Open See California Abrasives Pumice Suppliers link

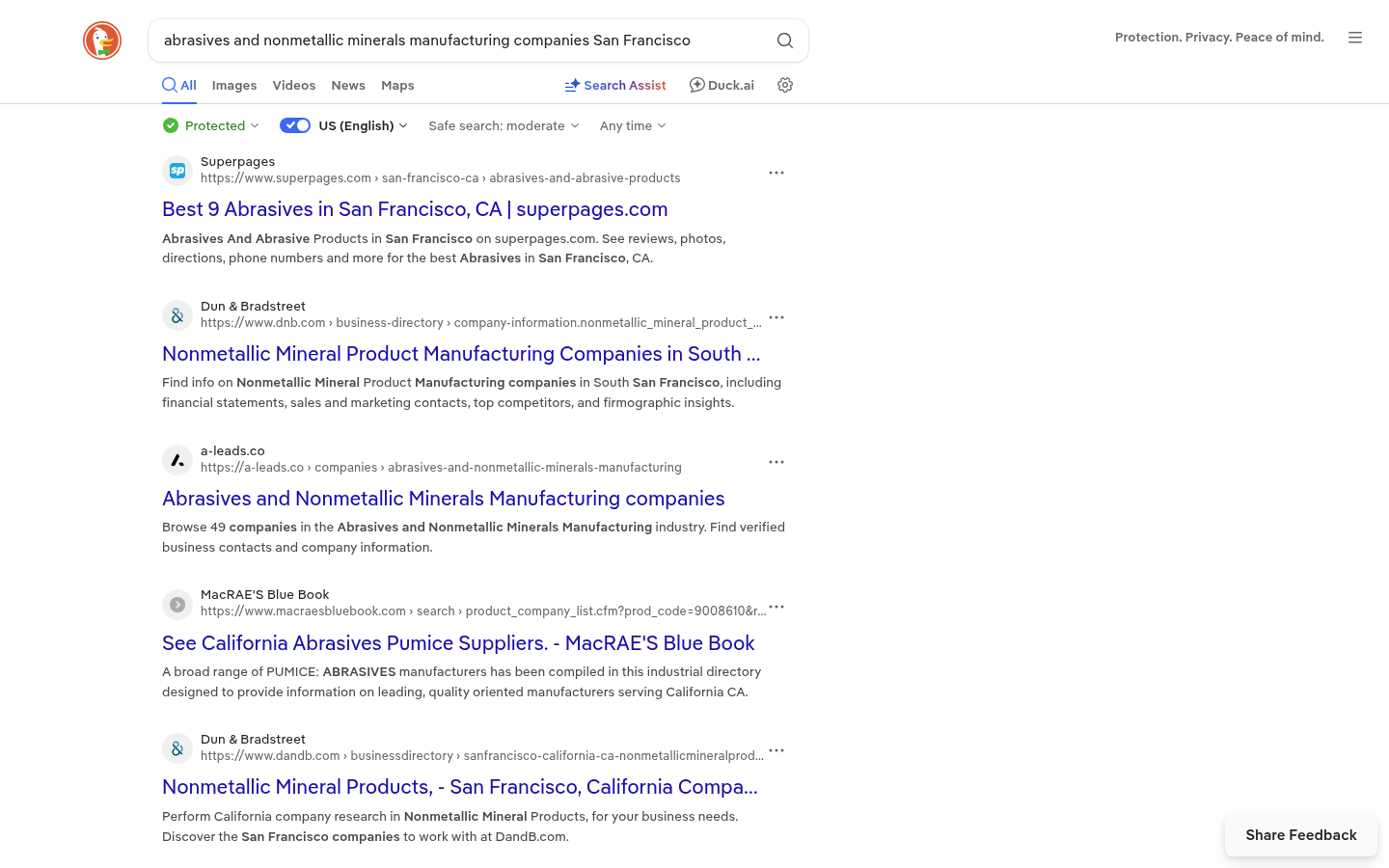coord(458,643)
